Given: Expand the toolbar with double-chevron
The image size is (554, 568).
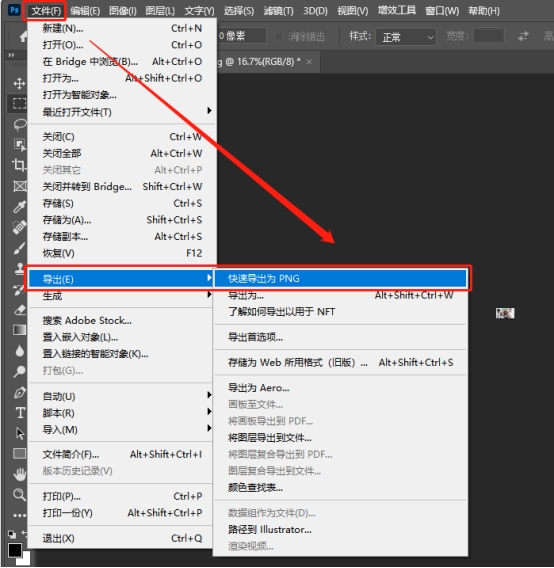Looking at the screenshot, I should pyautogui.click(x=11, y=55).
